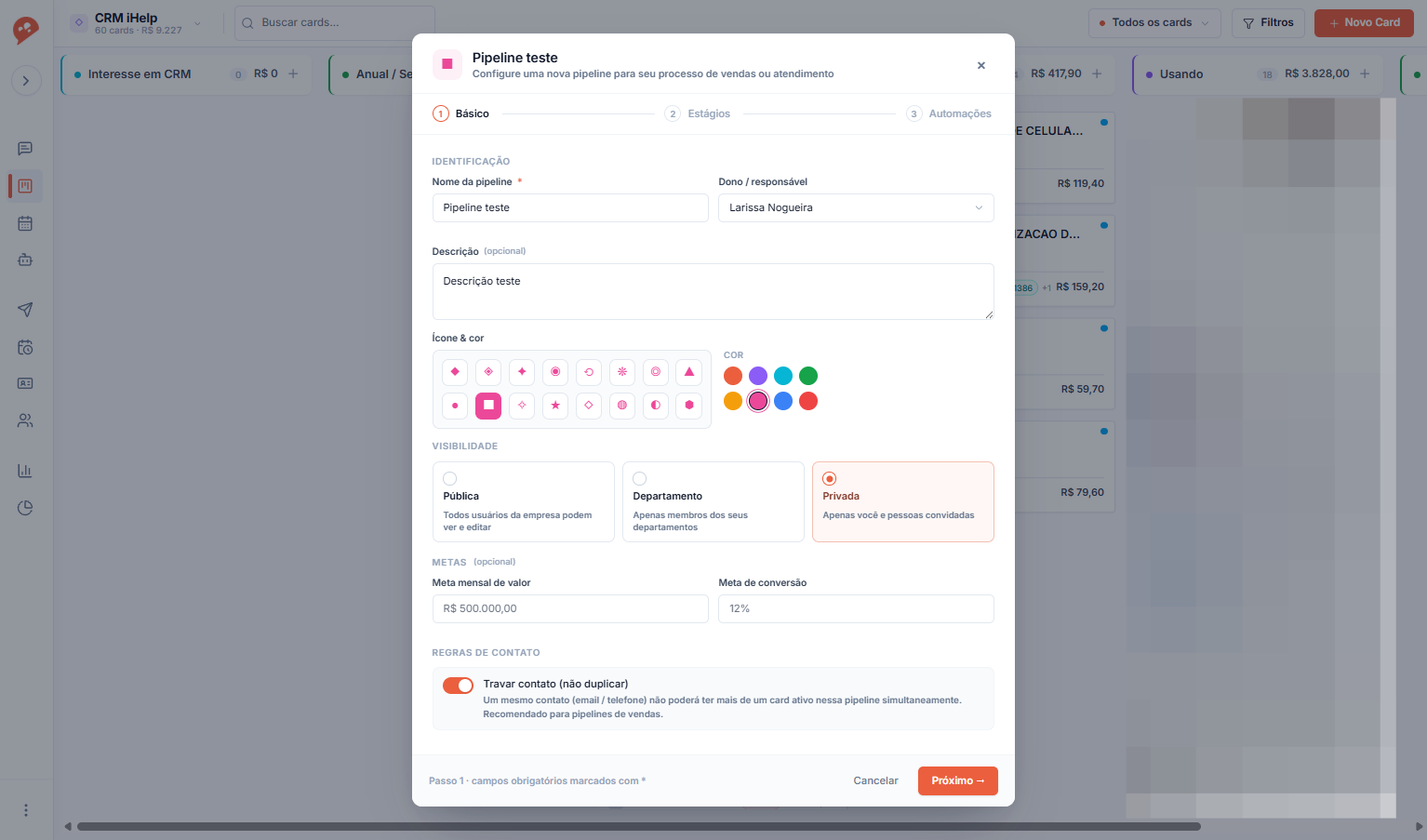Screen dimensions: 1427x840
Task: Go to Automações step
Action: pos(949,114)
